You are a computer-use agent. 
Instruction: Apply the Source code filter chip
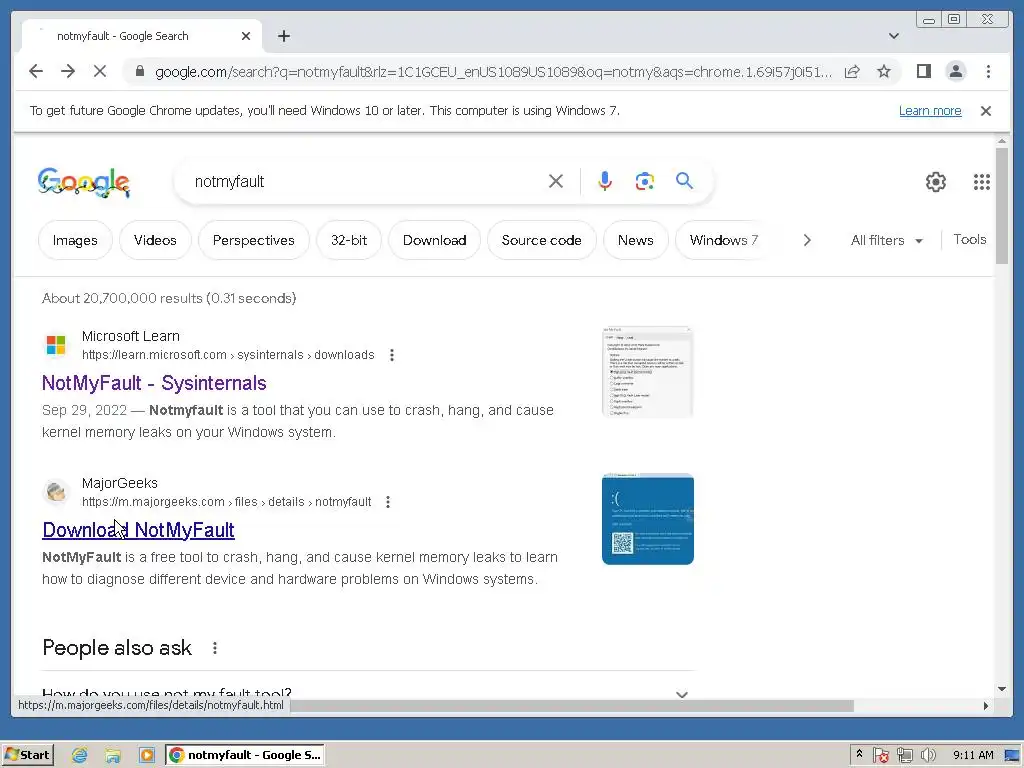pos(541,240)
